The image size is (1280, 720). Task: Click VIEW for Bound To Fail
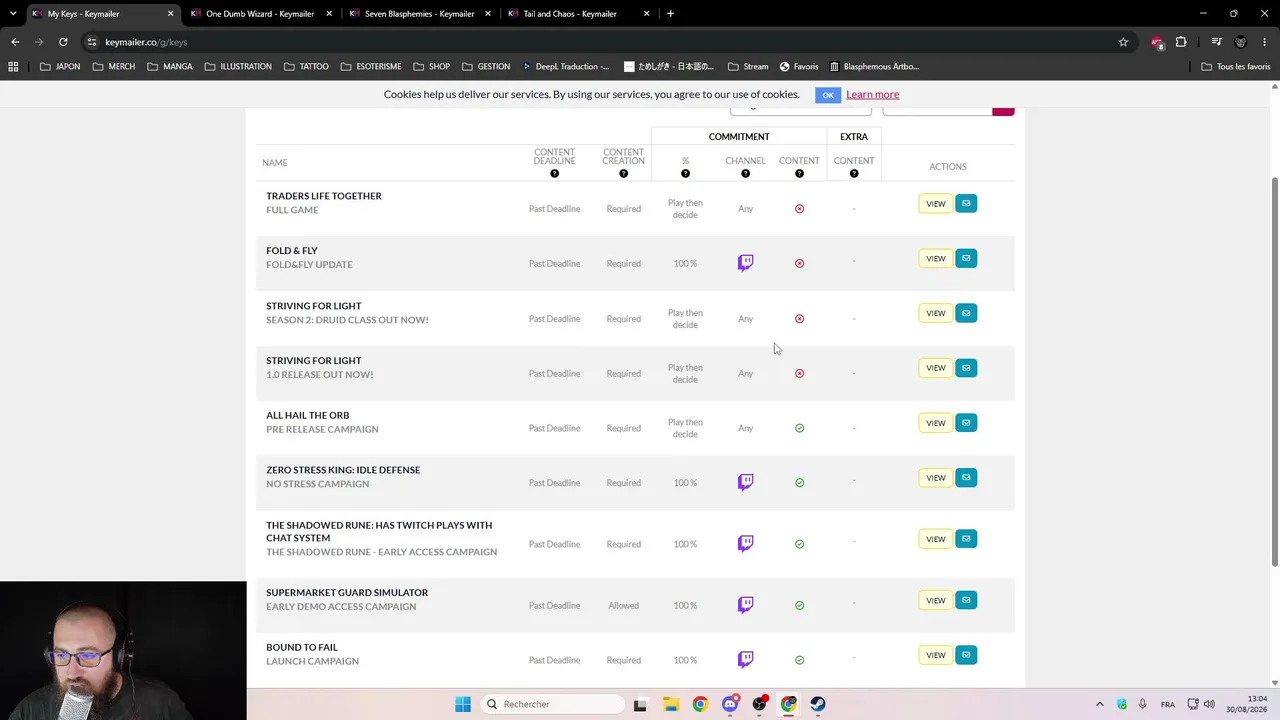pyautogui.click(x=935, y=655)
